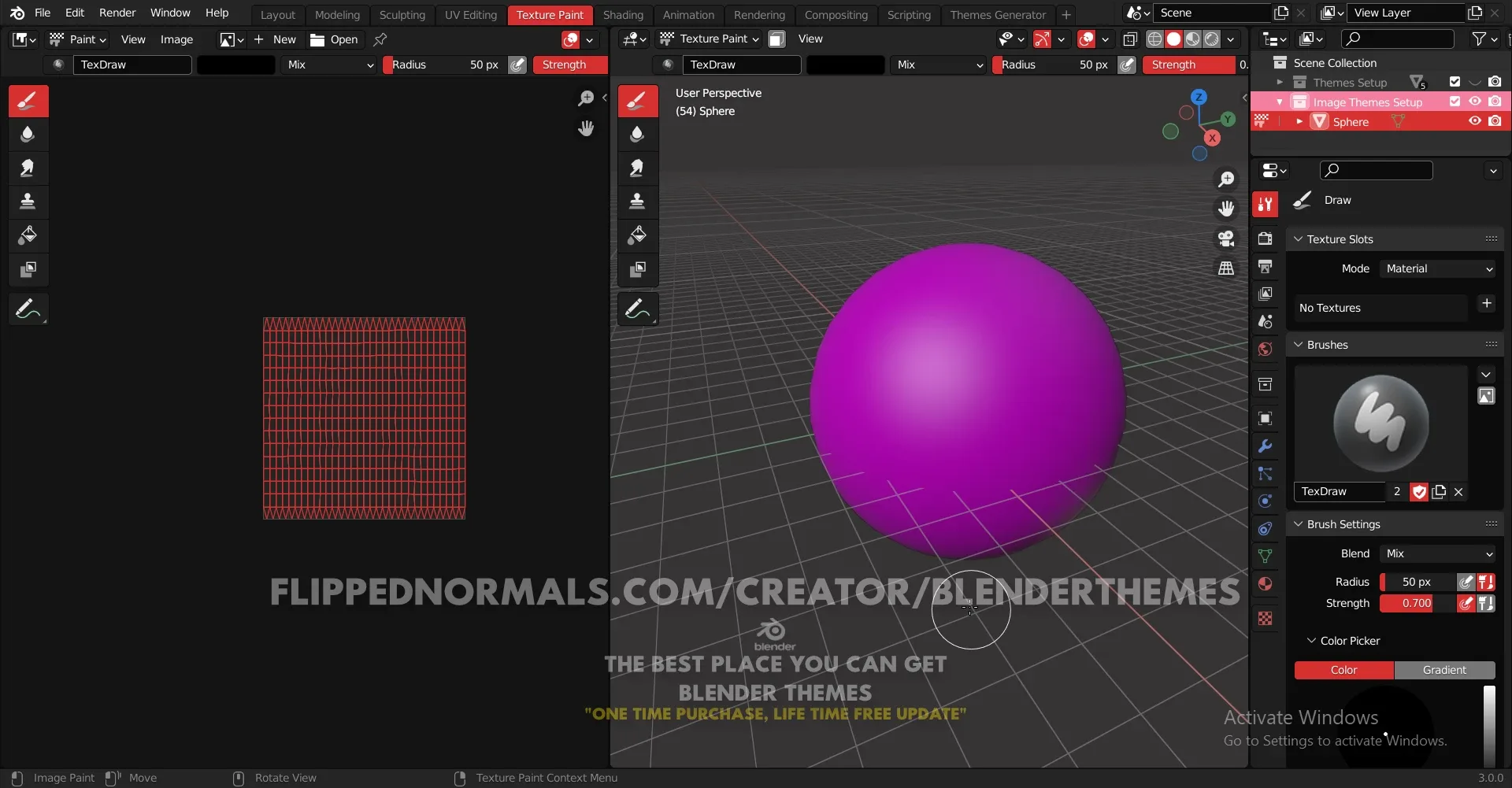Select the Gradient button in Color Picker
This screenshot has width=1512, height=788.
pyautogui.click(x=1444, y=670)
